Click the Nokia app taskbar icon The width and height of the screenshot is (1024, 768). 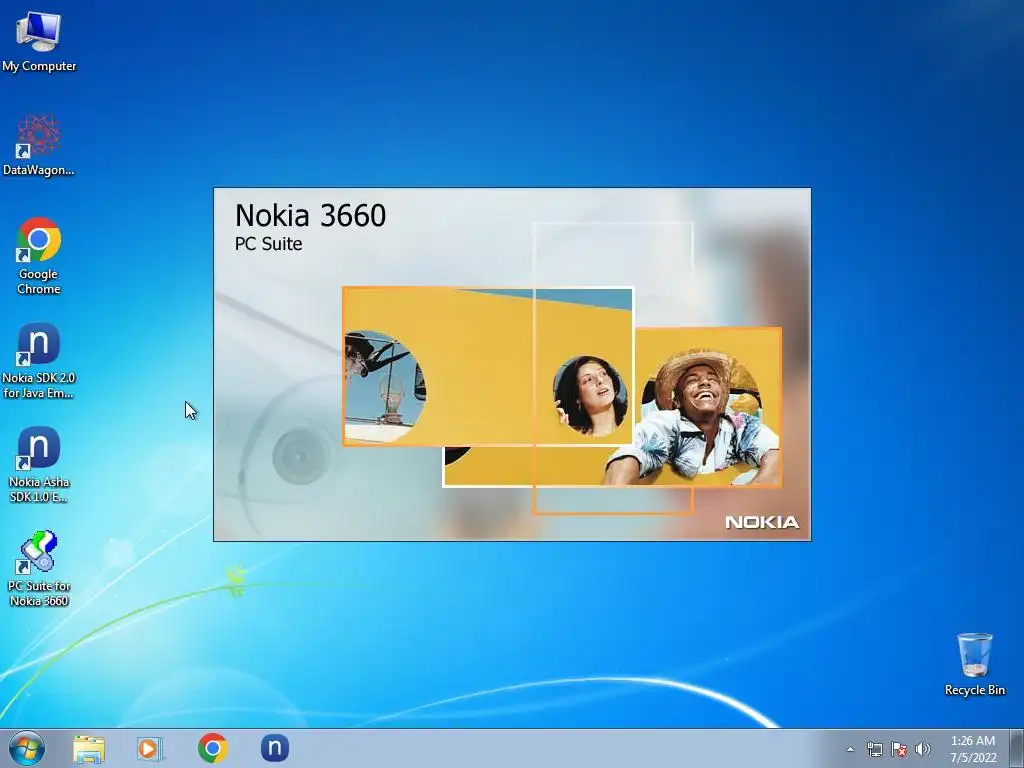(x=275, y=748)
